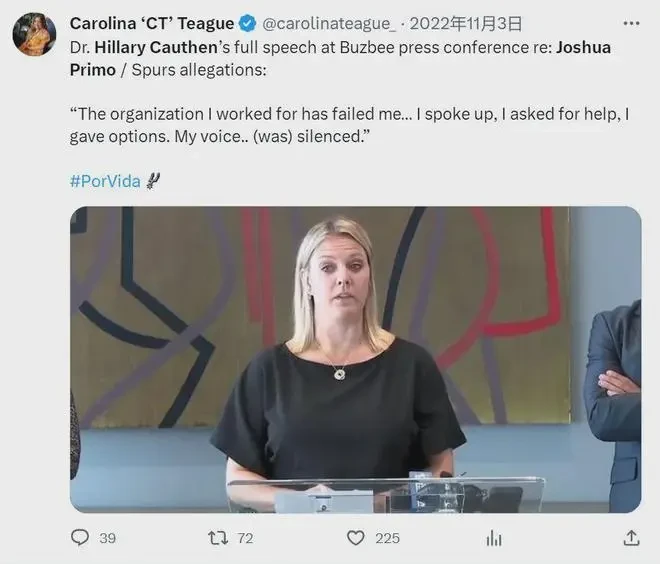Open the @carolinateague_ handle link
Screen dimensions: 660x564
coord(329,24)
